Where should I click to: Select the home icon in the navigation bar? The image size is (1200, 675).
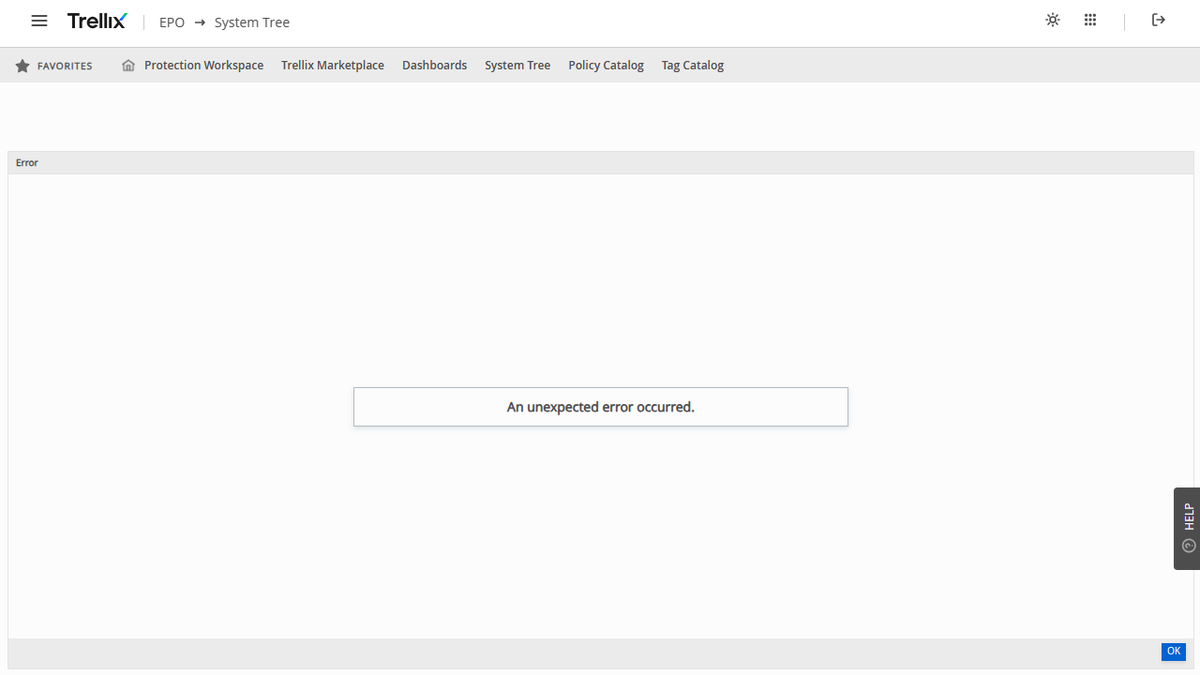pyautogui.click(x=127, y=64)
